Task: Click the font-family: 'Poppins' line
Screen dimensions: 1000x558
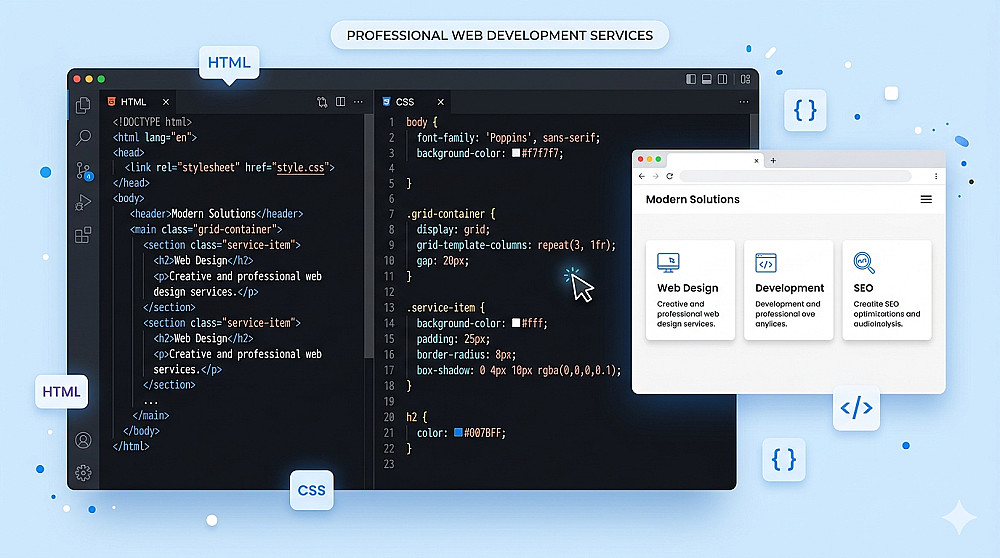Action: coord(508,138)
